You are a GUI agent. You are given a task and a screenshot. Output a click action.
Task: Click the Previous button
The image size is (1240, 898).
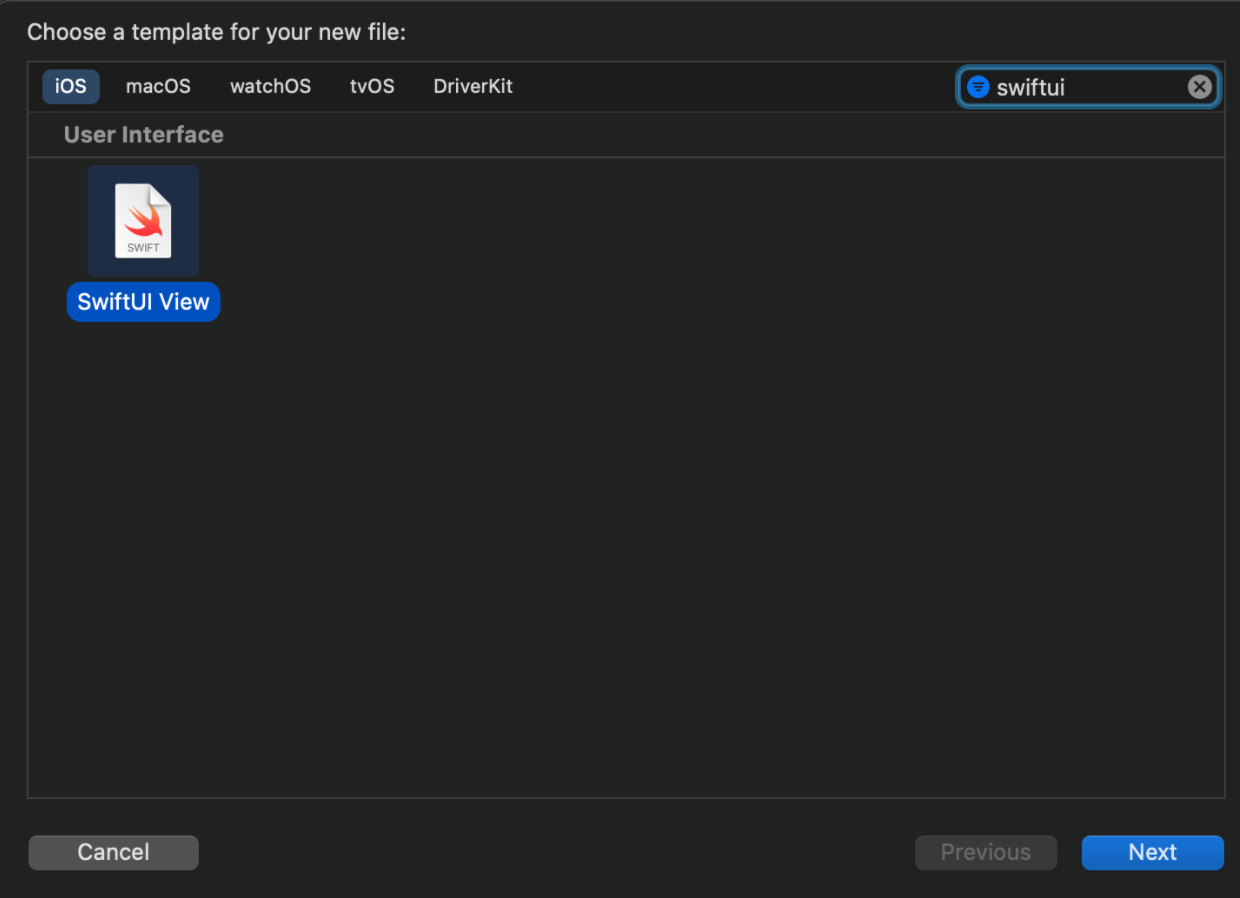pos(986,852)
